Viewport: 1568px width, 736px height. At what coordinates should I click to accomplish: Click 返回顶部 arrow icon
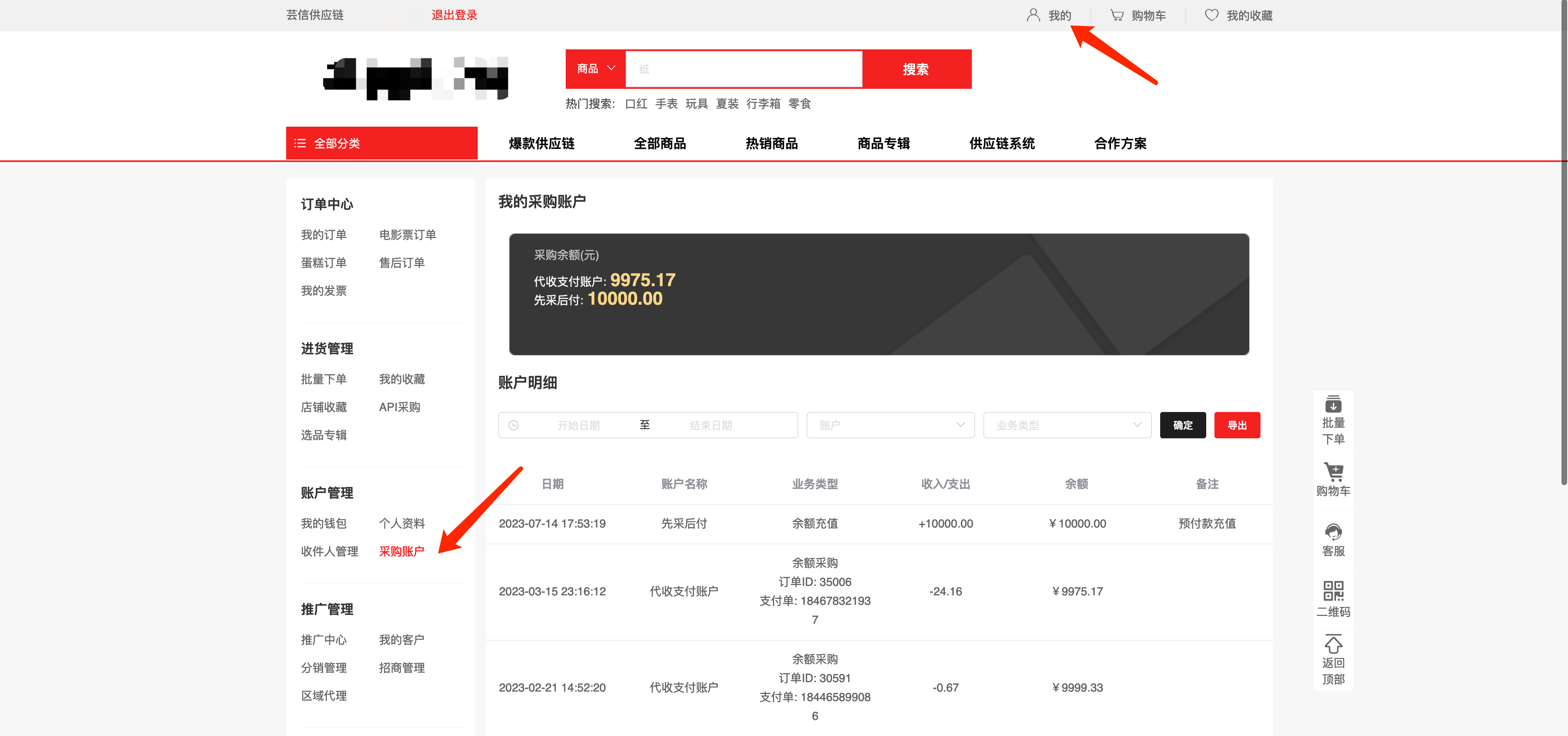pyautogui.click(x=1333, y=645)
